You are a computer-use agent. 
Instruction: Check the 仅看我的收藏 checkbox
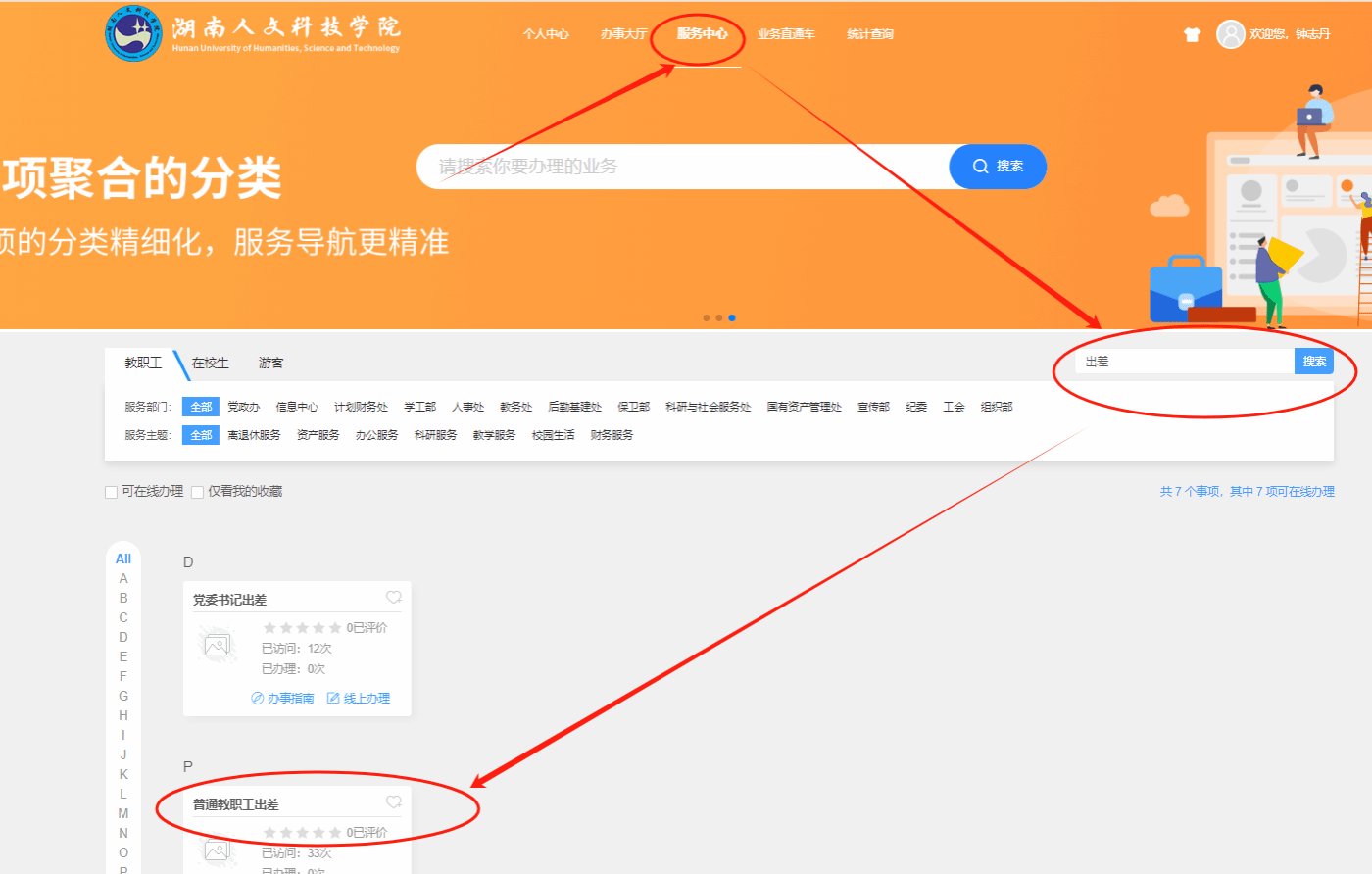[x=197, y=492]
